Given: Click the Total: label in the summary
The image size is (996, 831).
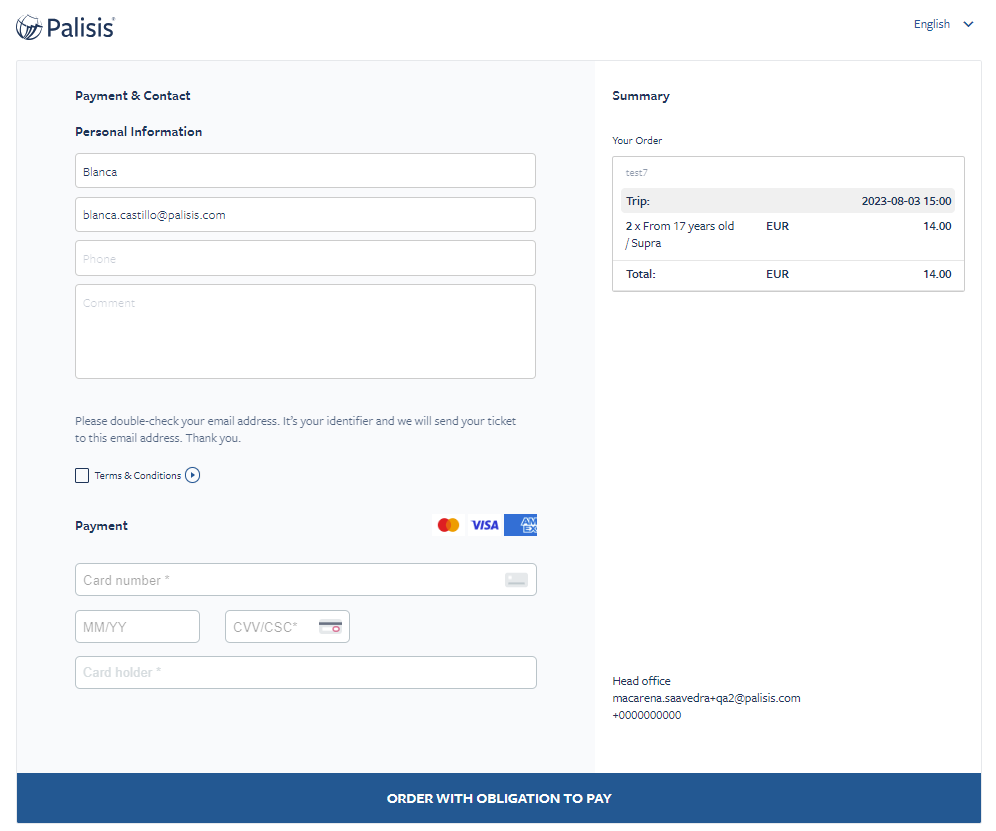Looking at the screenshot, I should (640, 274).
